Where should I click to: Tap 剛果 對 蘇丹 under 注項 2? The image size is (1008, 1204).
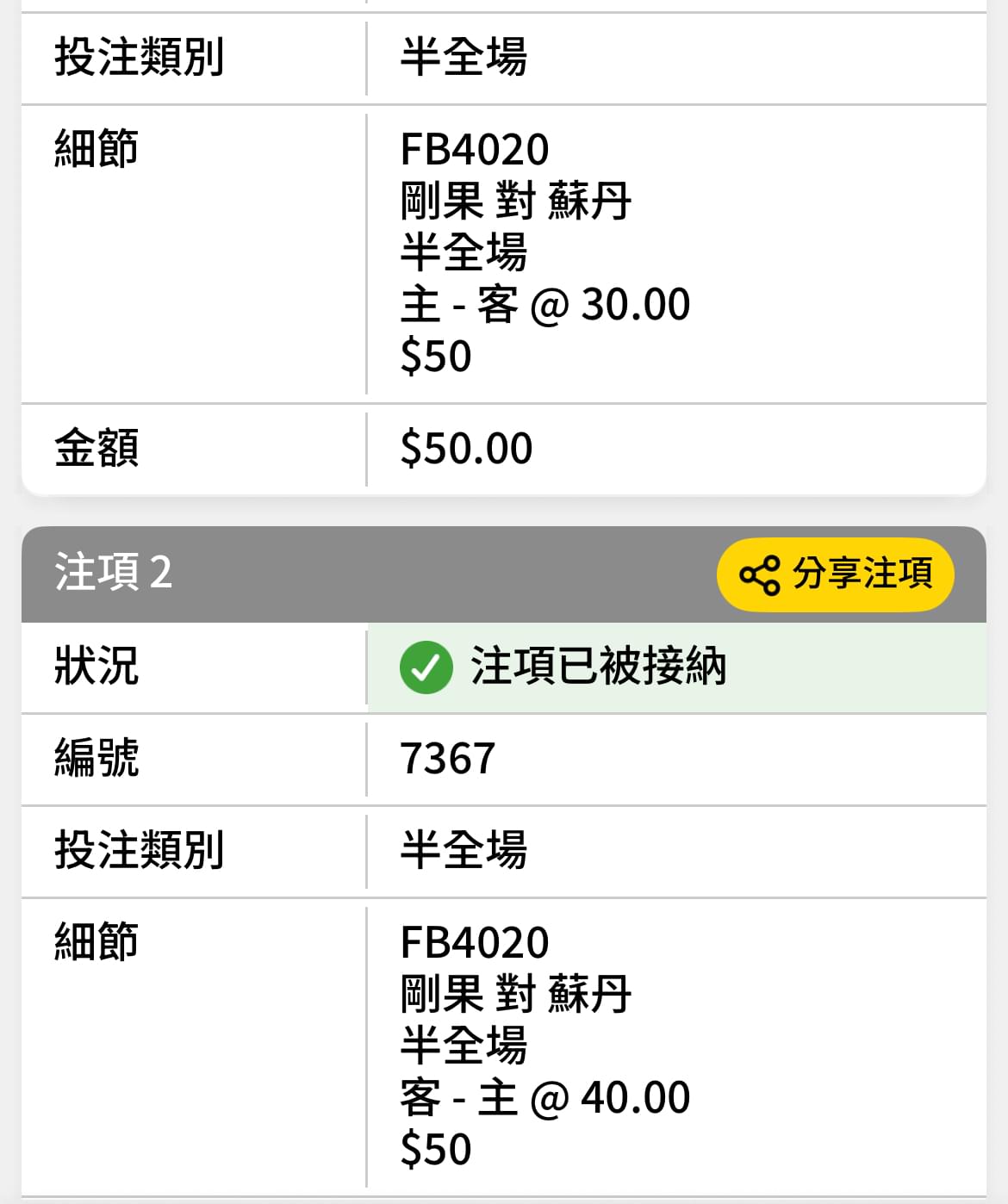click(516, 994)
